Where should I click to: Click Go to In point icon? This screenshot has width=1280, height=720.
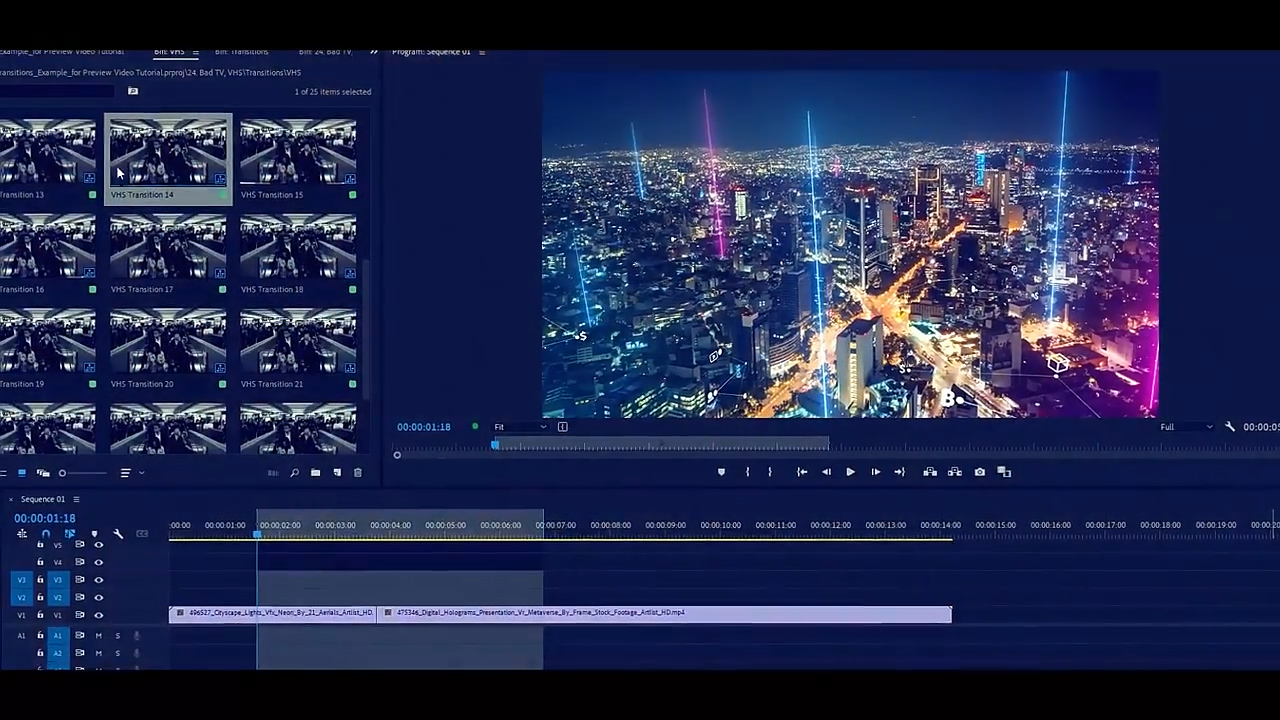tap(801, 472)
